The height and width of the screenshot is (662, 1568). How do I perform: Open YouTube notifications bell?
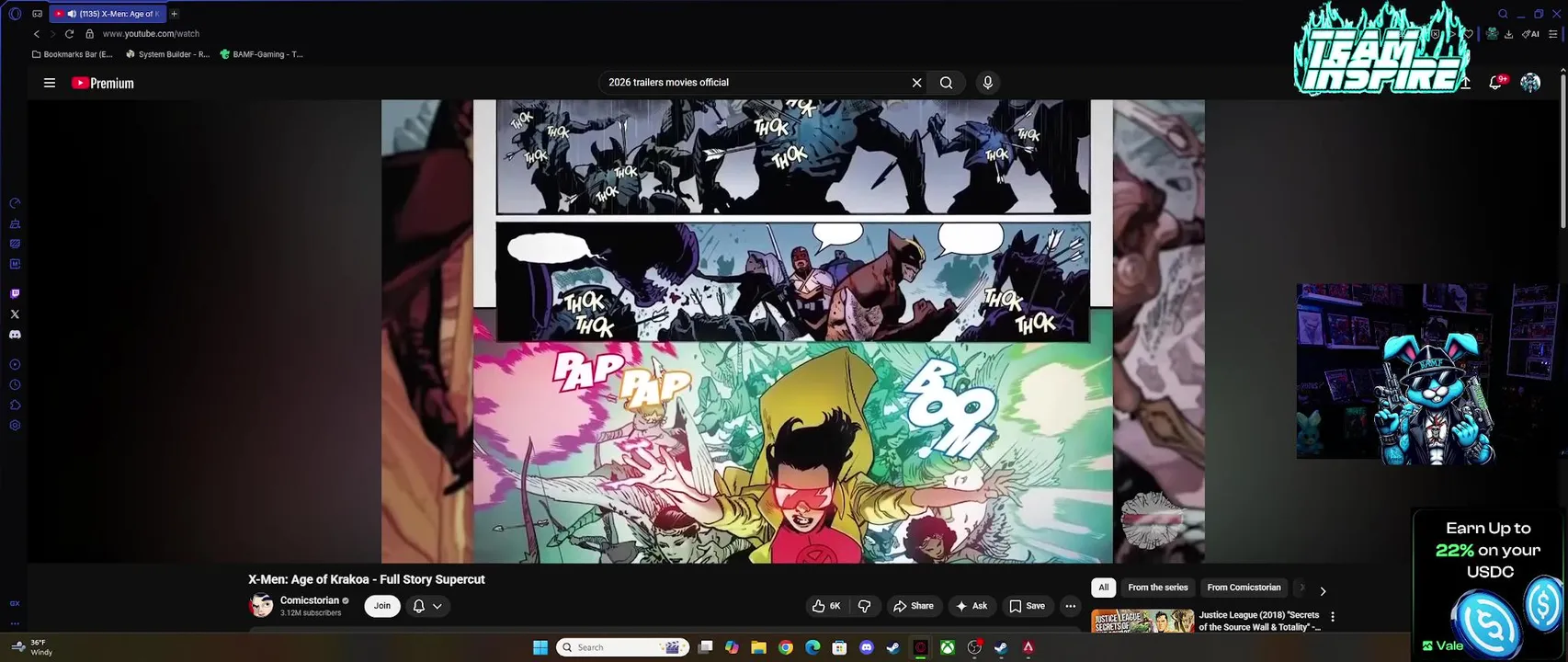pos(1496,83)
